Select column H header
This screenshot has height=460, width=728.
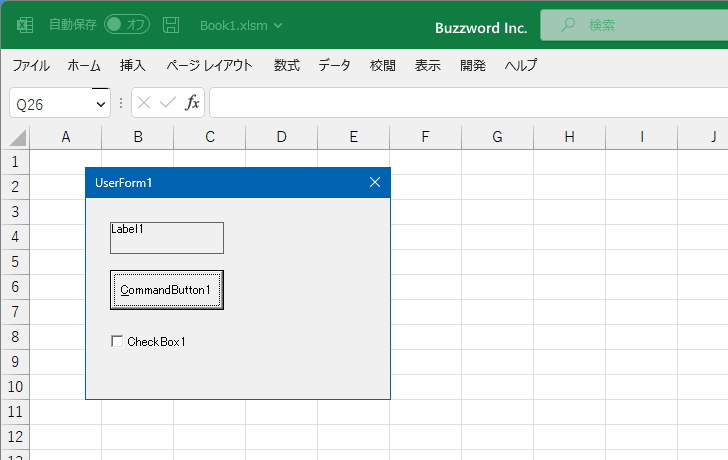[x=570, y=137]
